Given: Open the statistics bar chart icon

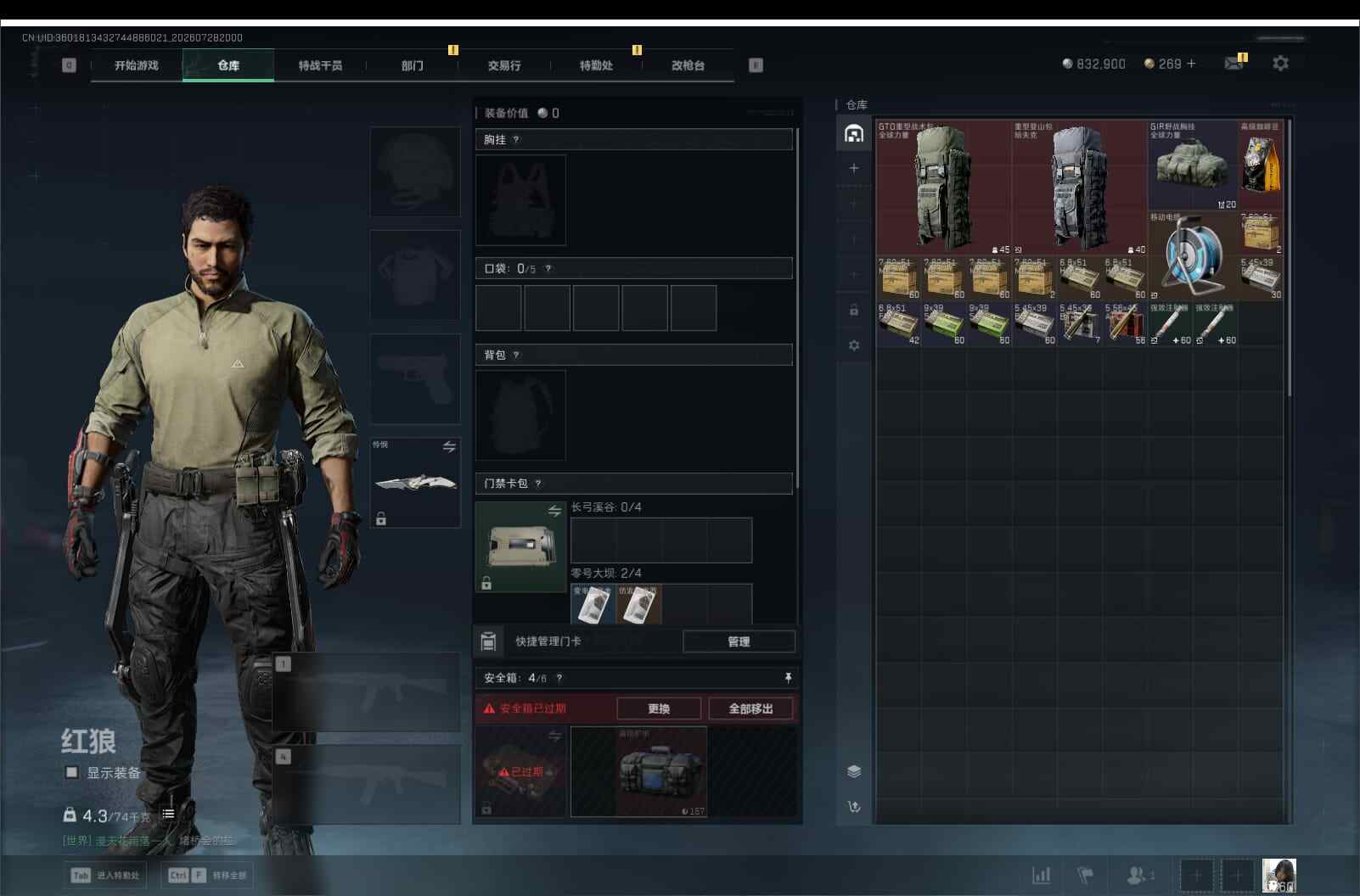Looking at the screenshot, I should click(1041, 875).
